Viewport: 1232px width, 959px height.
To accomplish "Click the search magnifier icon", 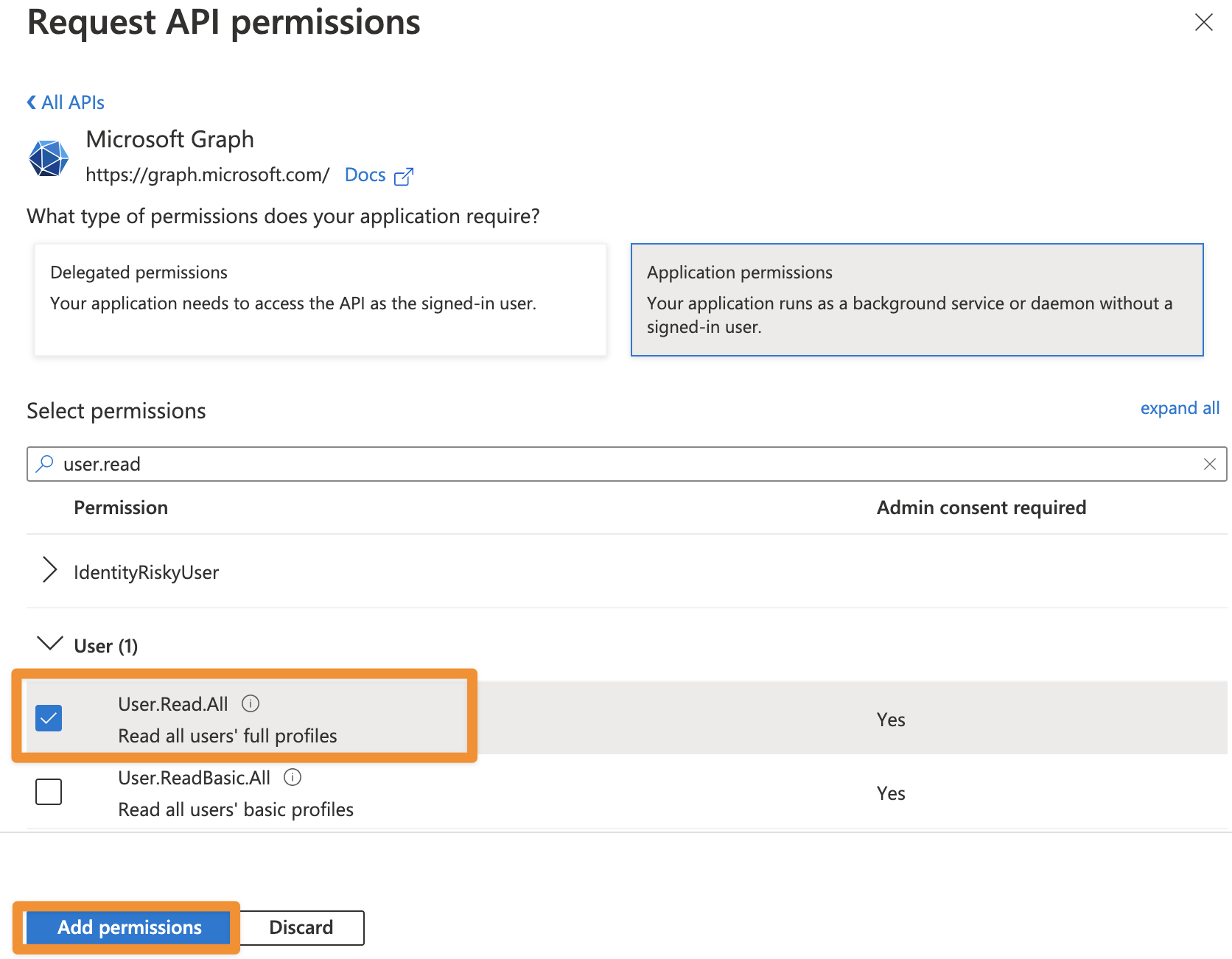I will point(45,463).
